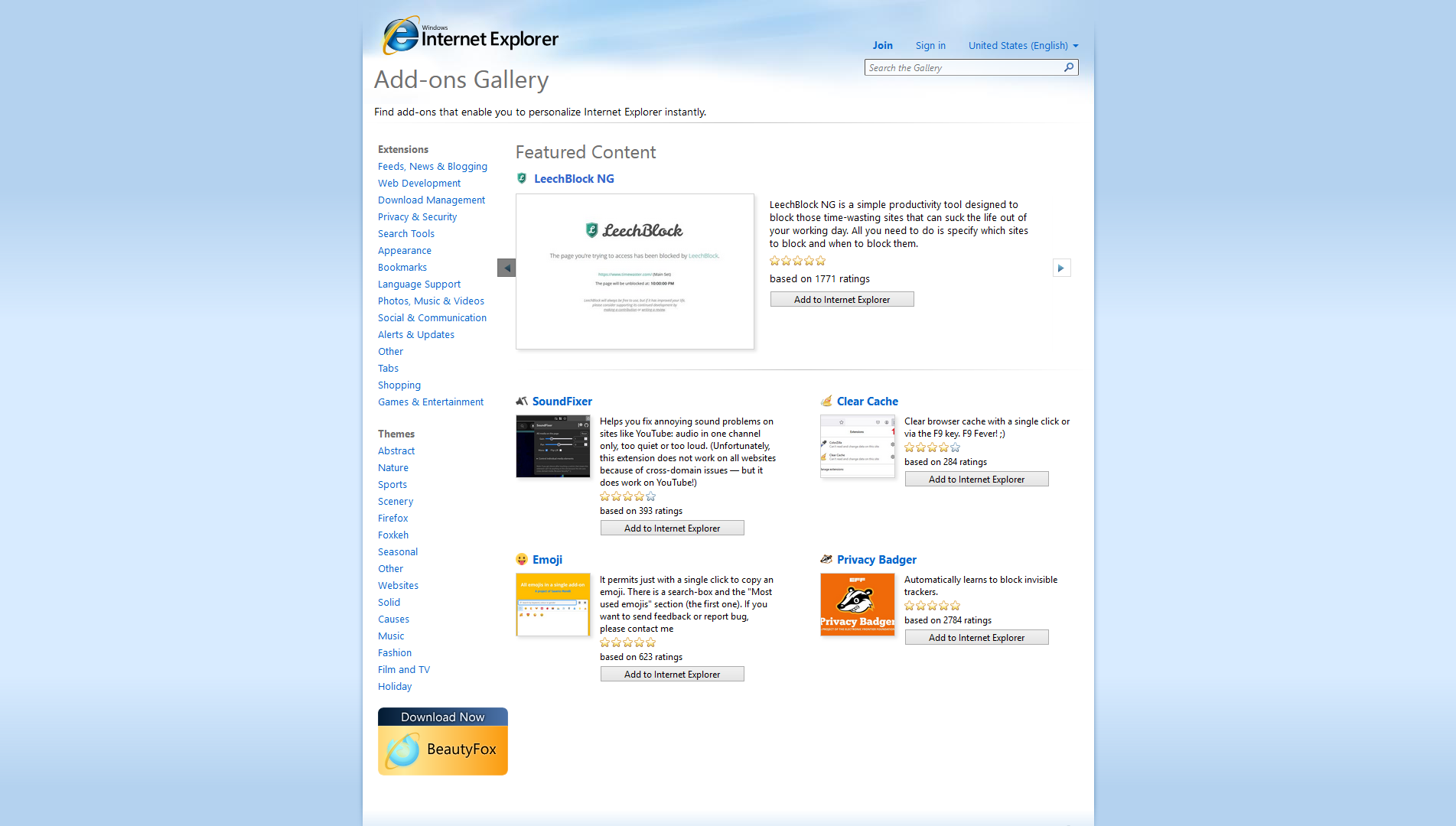The width and height of the screenshot is (1456, 826).
Task: Click the Clear Cache broom icon
Action: [826, 401]
